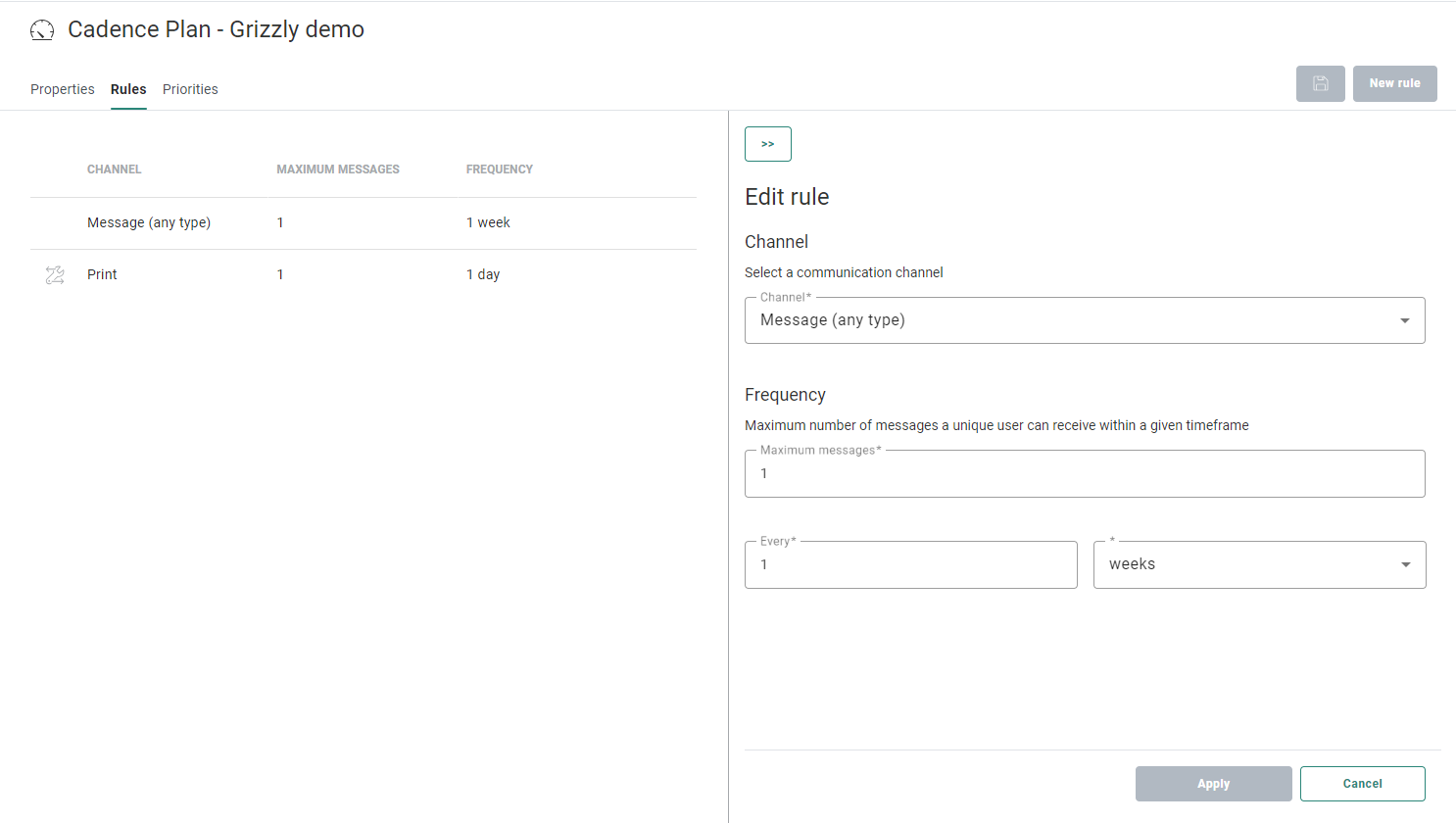Image resolution: width=1456 pixels, height=823 pixels.
Task: Click the save disk icon button
Action: 1320,83
